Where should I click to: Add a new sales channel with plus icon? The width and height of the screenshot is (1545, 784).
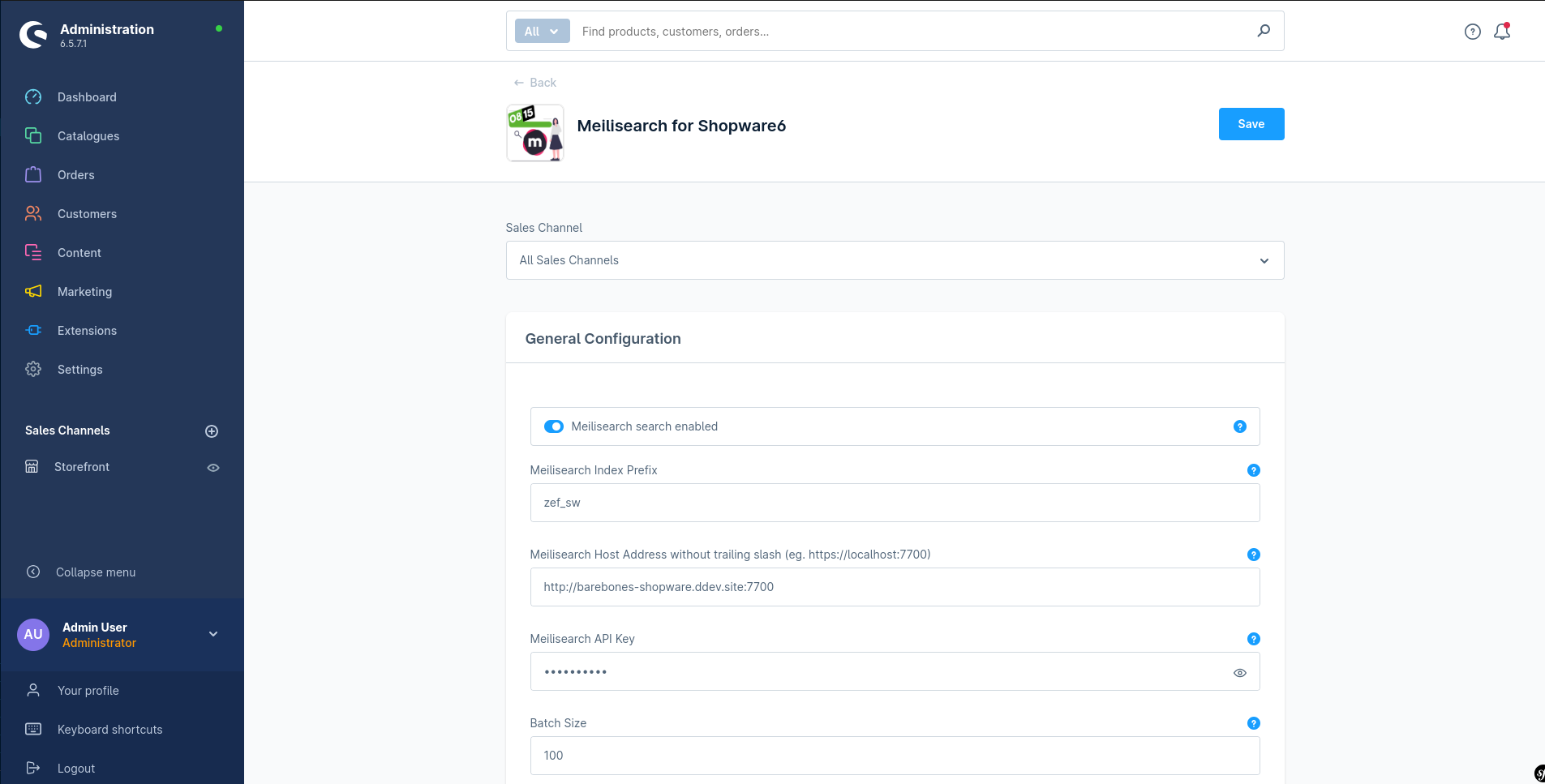click(x=212, y=431)
